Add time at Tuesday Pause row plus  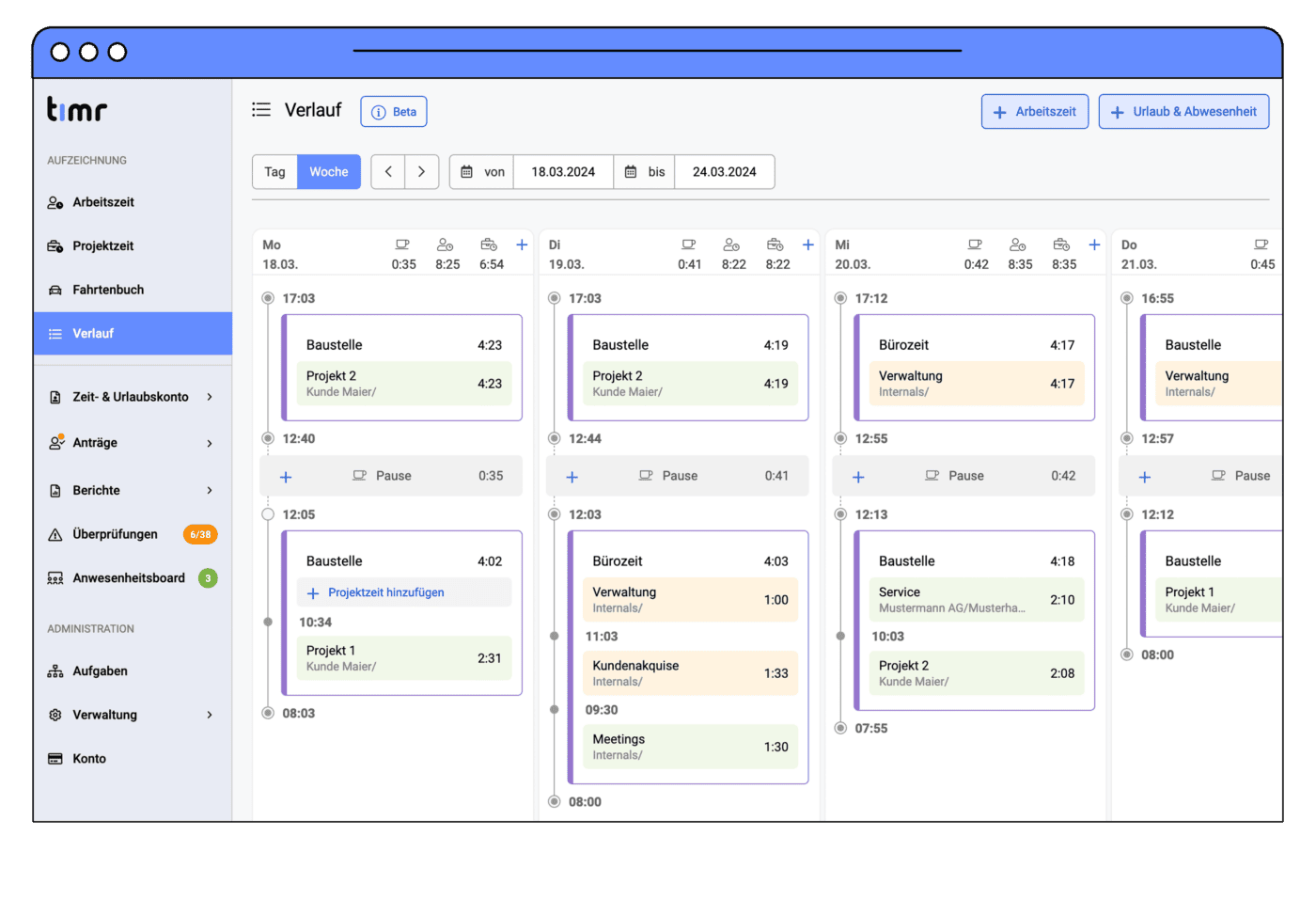[572, 477]
